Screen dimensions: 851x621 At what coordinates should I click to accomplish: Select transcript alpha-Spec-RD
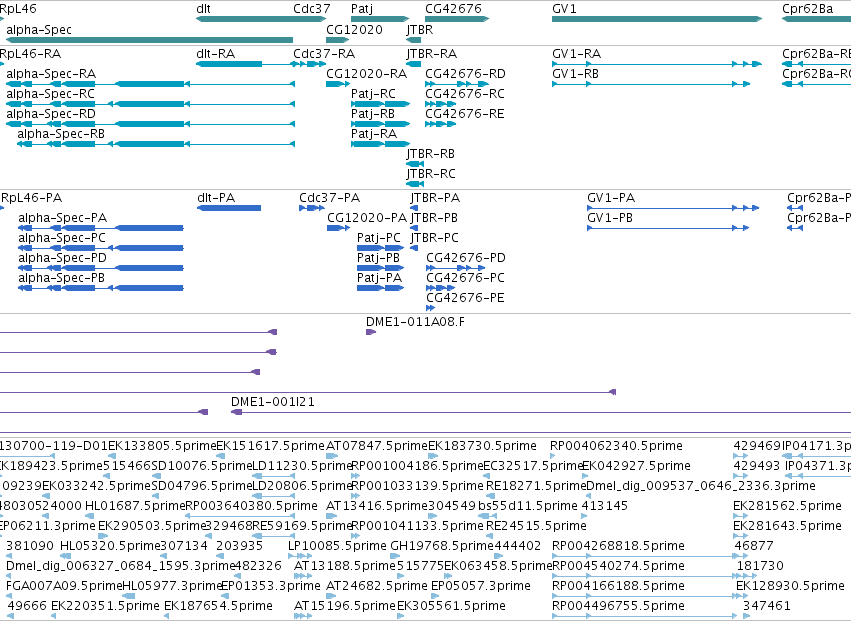tap(150, 124)
